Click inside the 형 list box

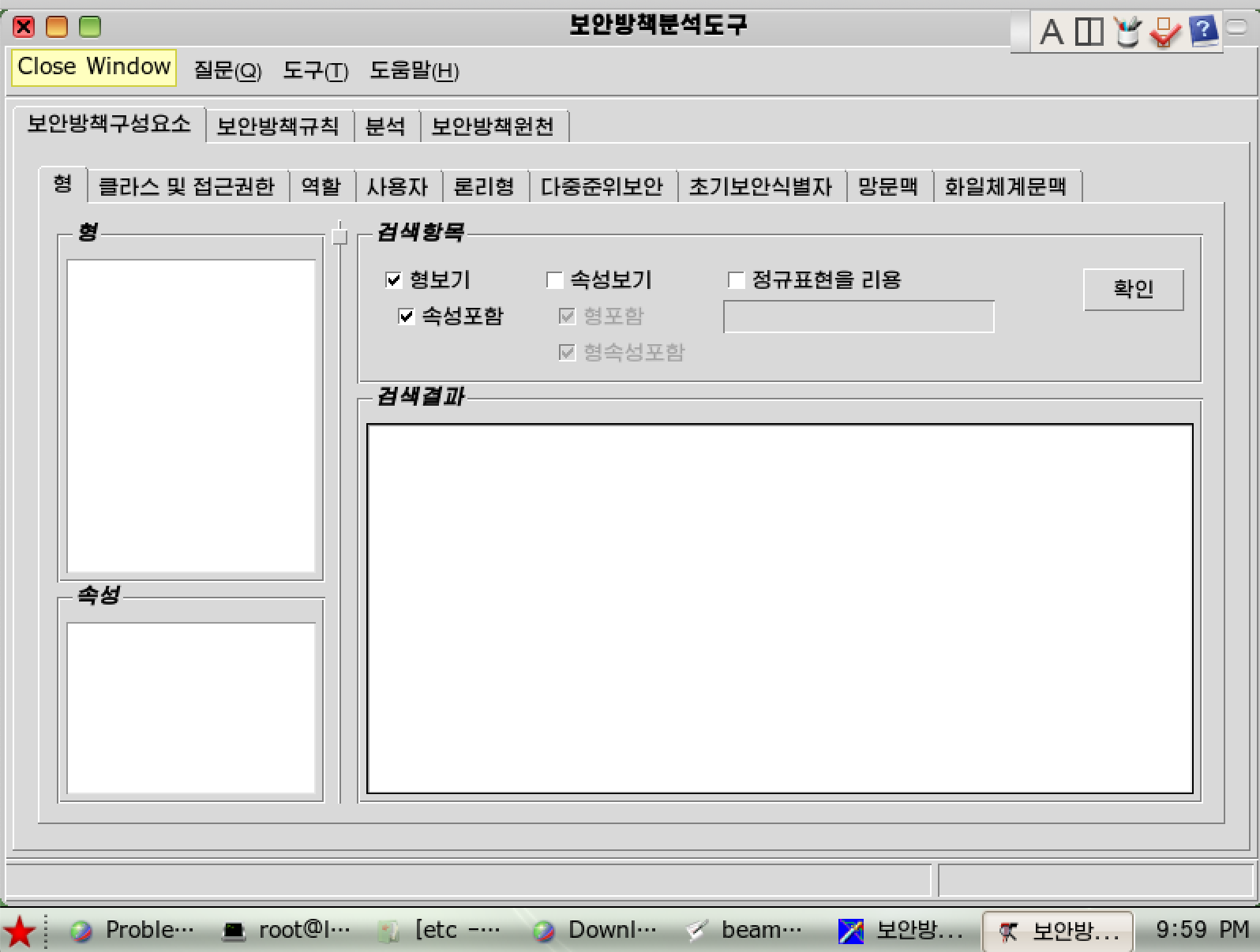tap(191, 417)
